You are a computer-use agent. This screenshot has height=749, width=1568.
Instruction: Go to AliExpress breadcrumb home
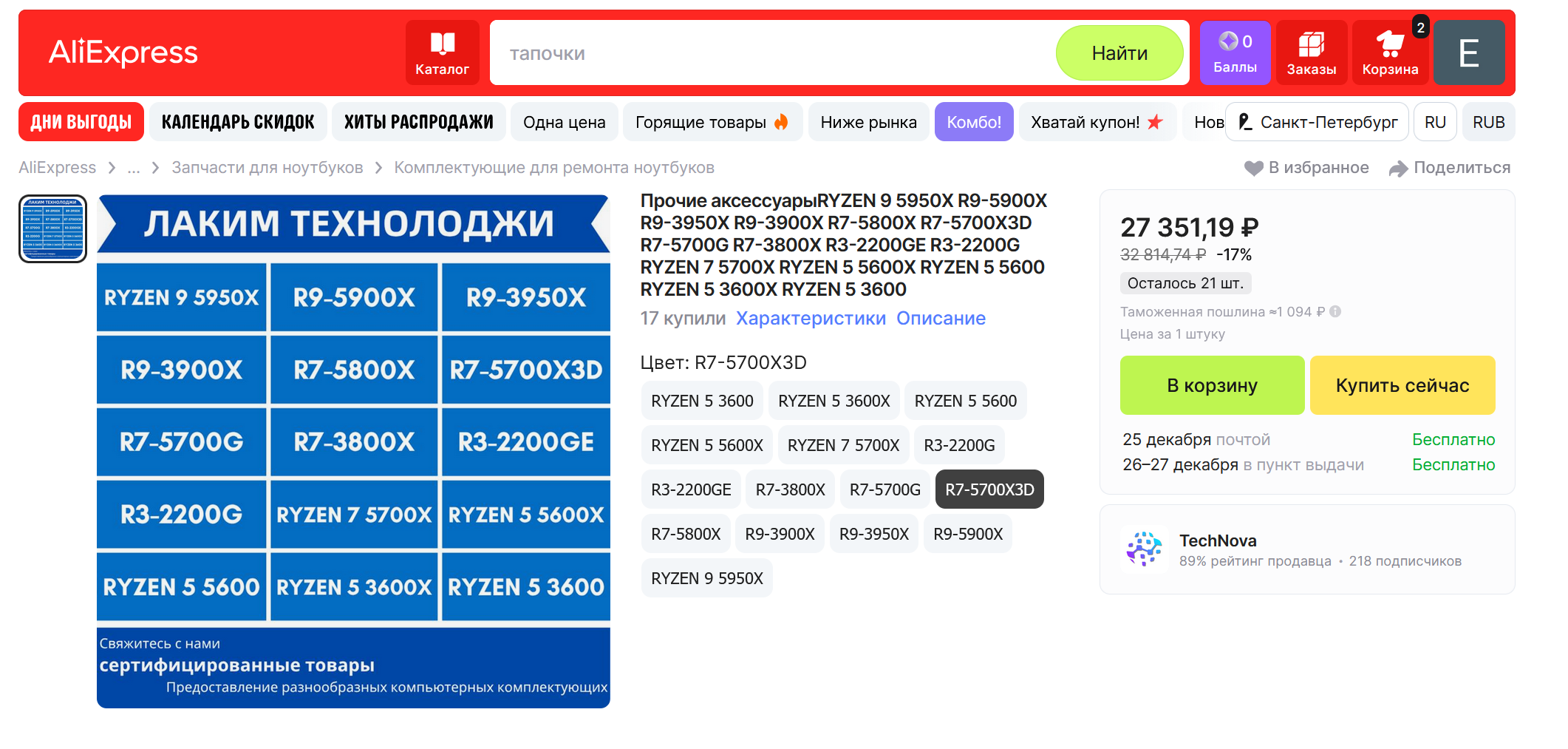[58, 168]
